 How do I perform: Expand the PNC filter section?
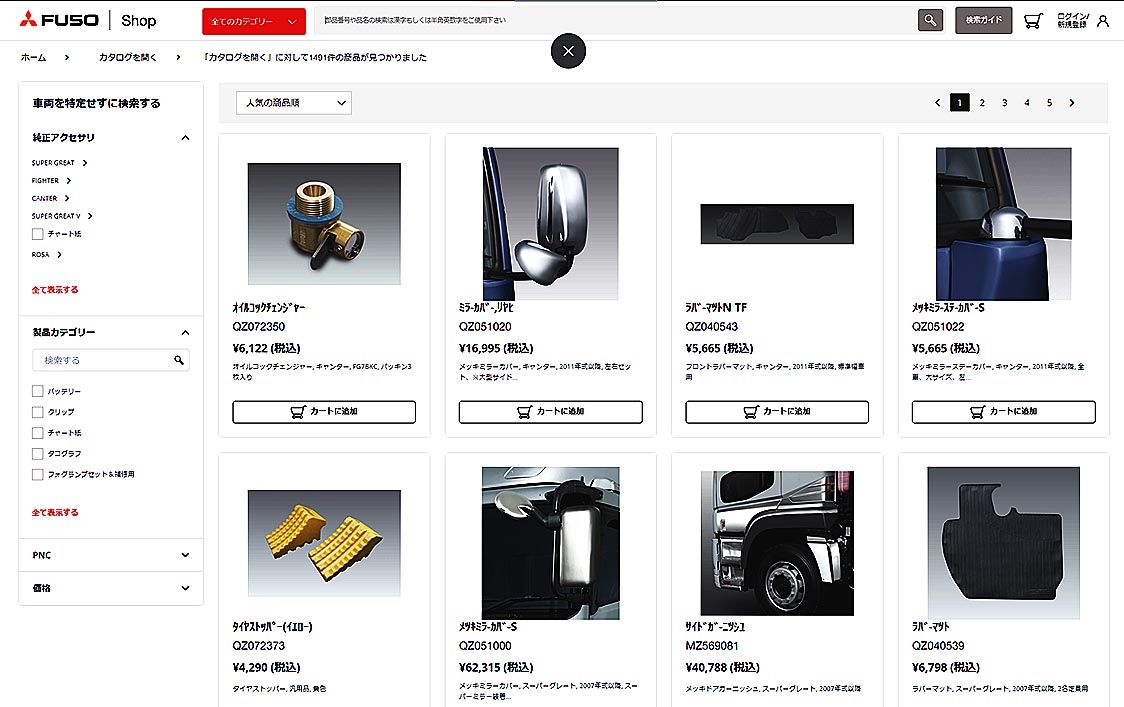(x=110, y=555)
